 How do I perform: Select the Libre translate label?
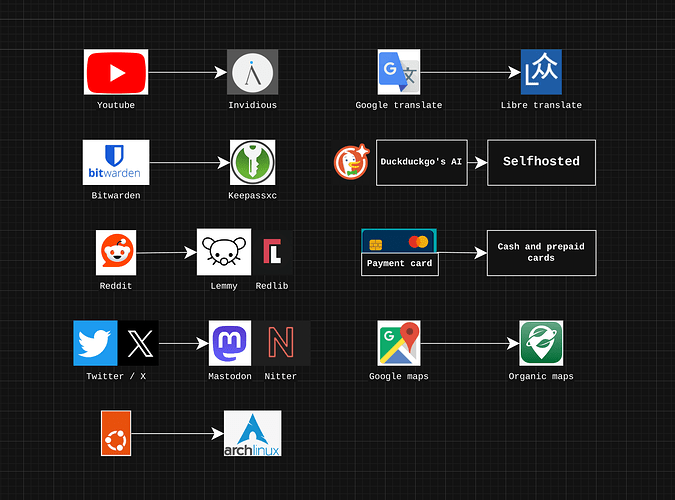541,105
